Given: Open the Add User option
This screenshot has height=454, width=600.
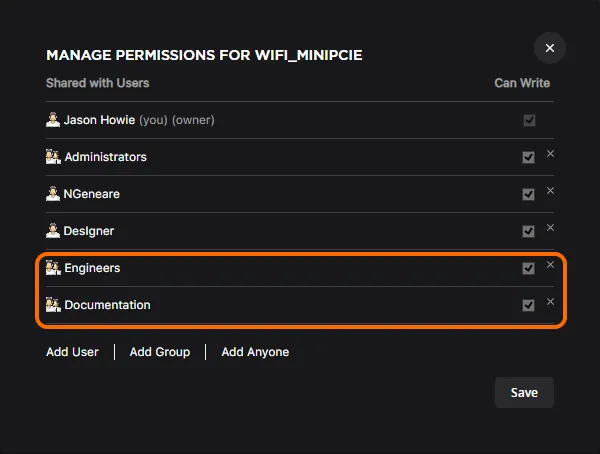Looking at the screenshot, I should point(72,352).
